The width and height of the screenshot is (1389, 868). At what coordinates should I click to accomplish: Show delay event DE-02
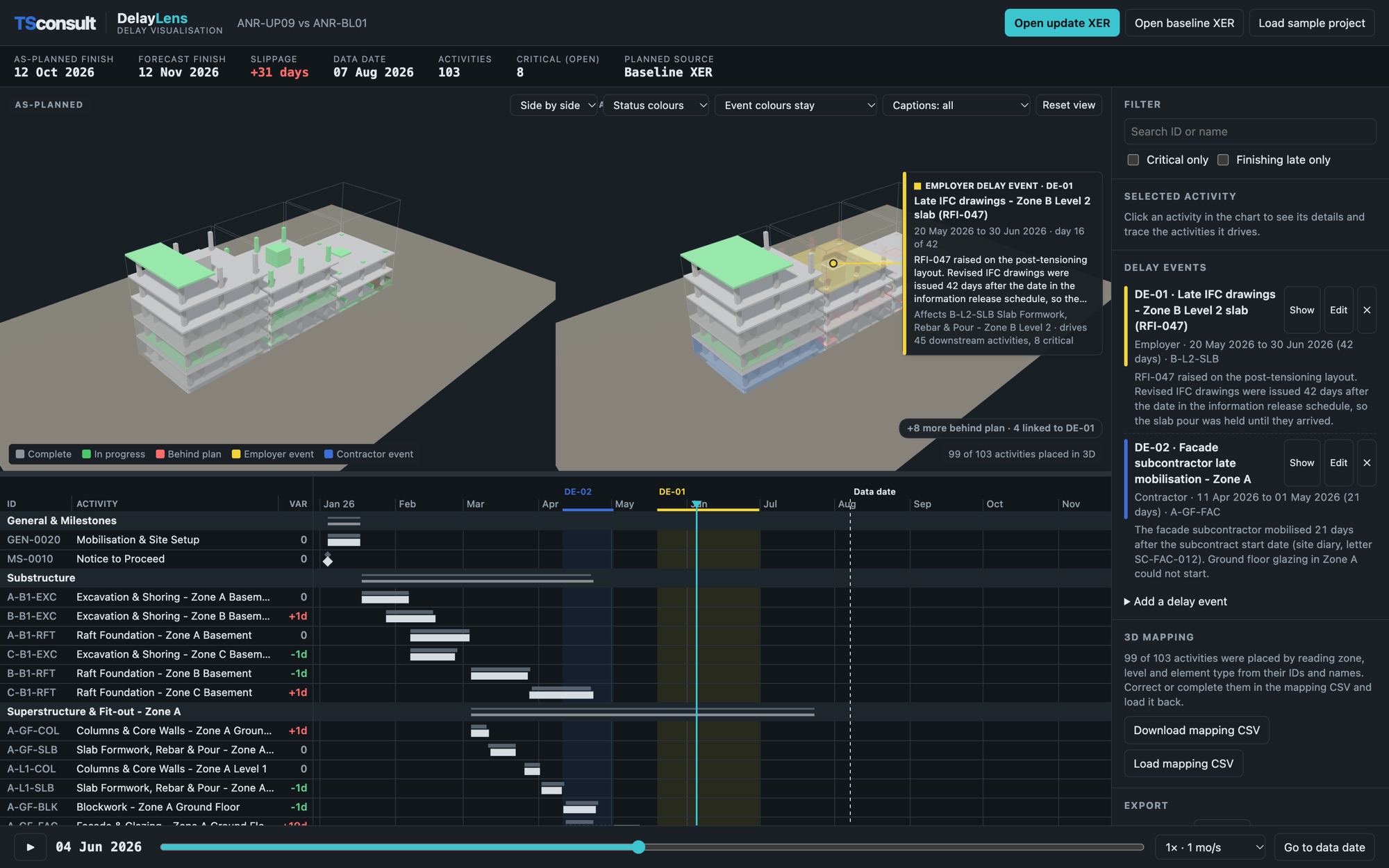point(1301,462)
